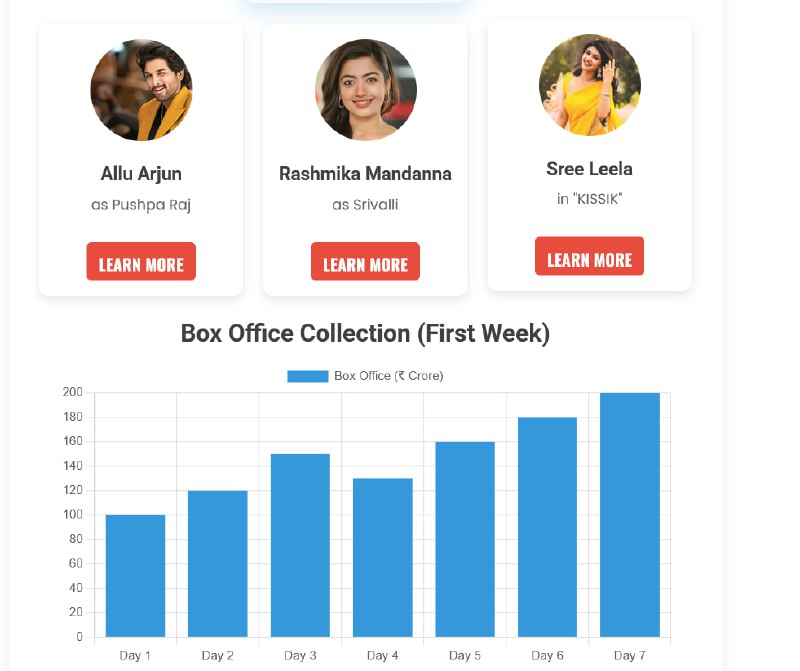Select the Day 6 bar in chart
Viewport: 800px width, 671px height.
tap(547, 527)
